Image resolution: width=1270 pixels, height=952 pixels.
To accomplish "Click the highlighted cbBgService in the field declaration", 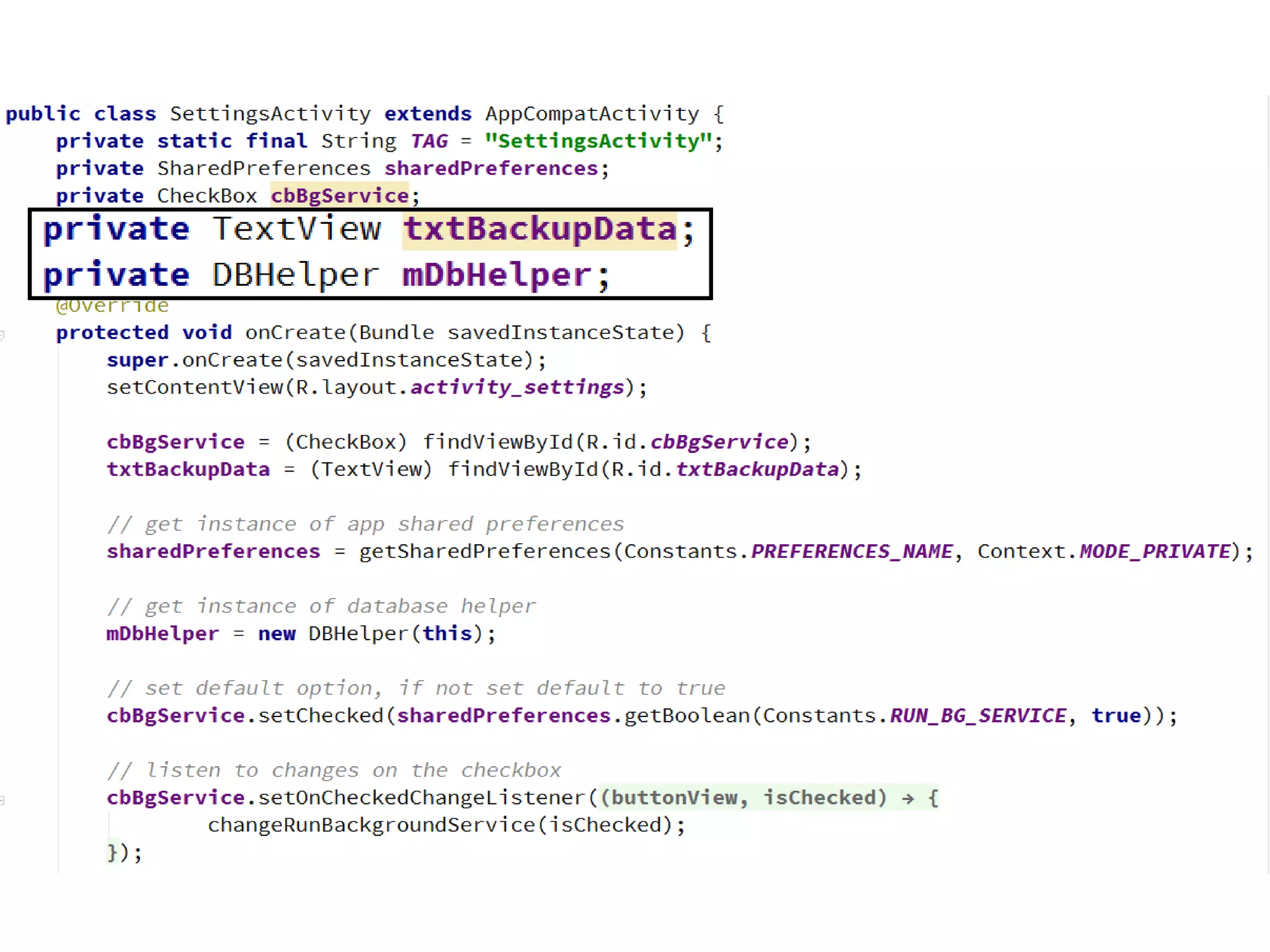I will coord(340,196).
